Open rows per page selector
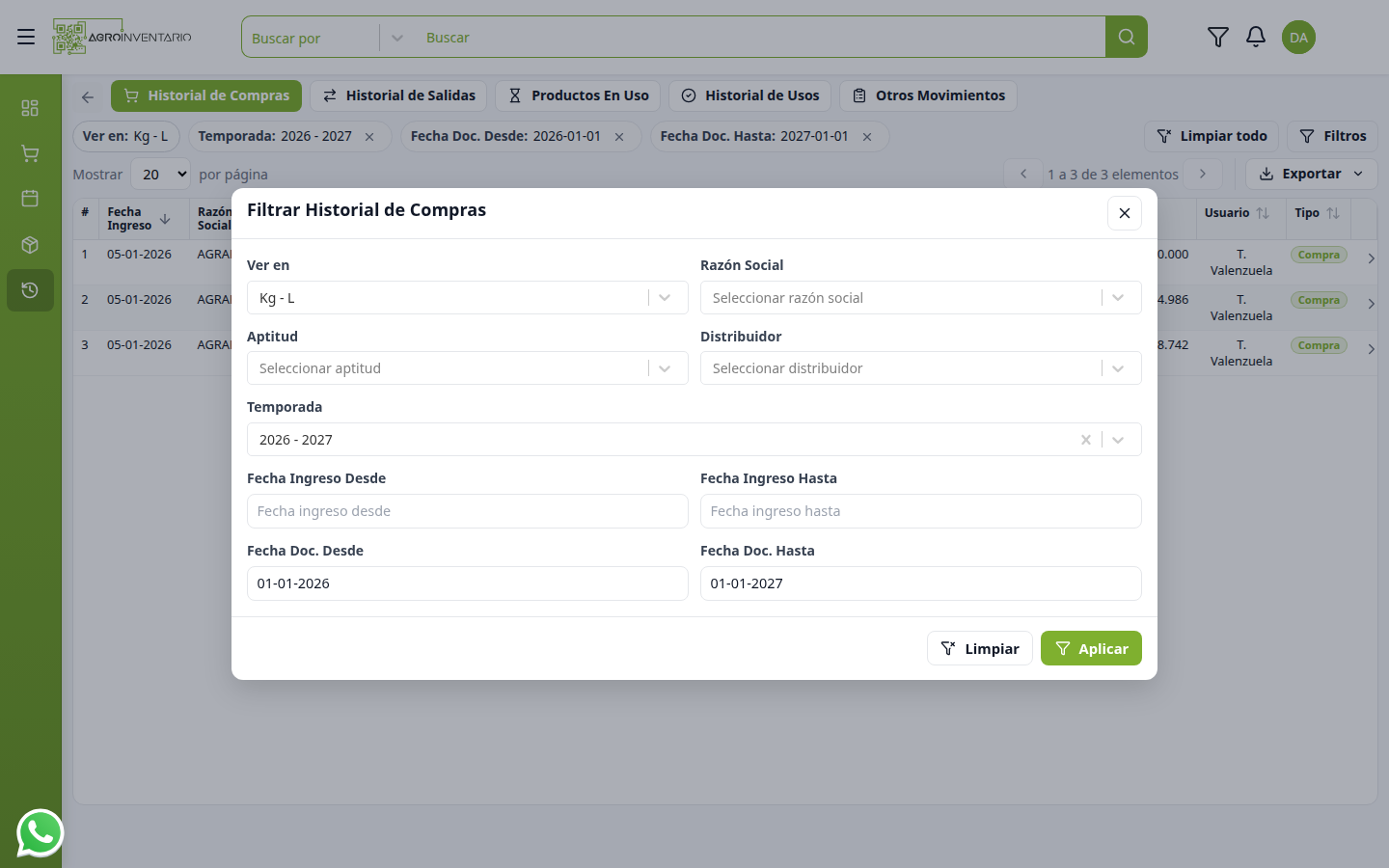 (x=160, y=175)
